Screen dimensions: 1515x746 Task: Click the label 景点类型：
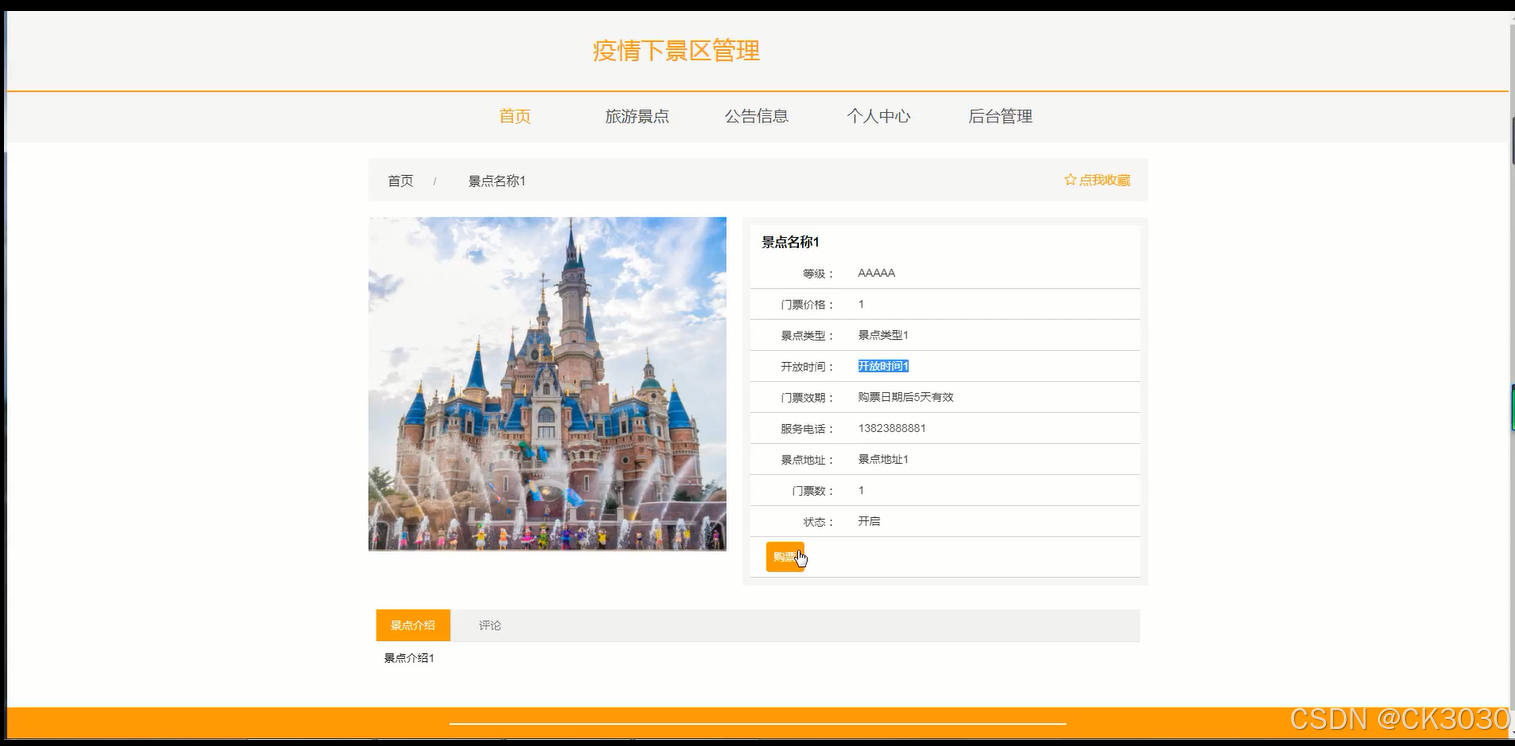(x=808, y=335)
